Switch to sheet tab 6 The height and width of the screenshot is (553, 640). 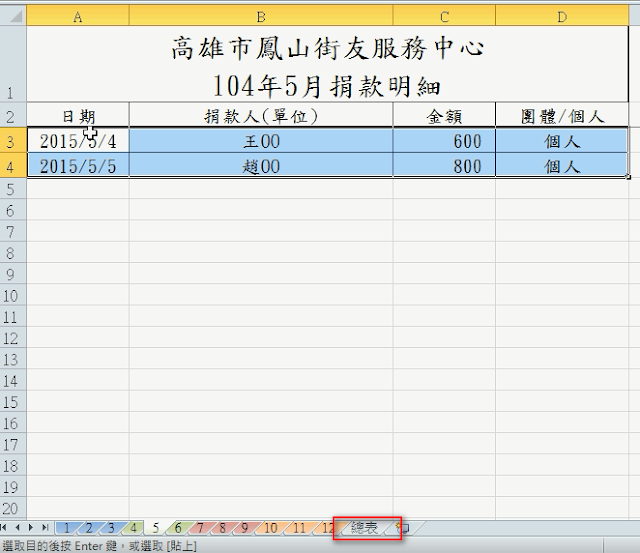(x=178, y=529)
